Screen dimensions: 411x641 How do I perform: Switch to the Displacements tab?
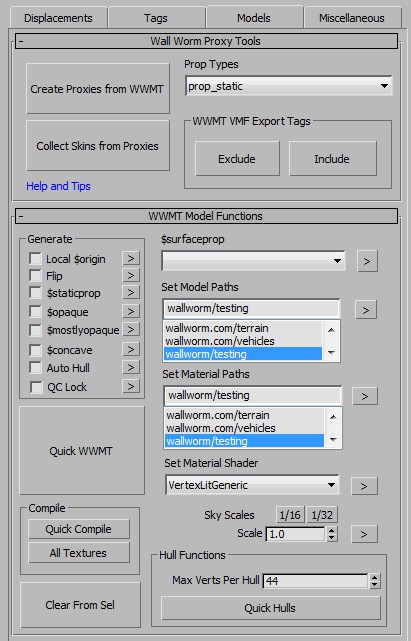(58, 18)
